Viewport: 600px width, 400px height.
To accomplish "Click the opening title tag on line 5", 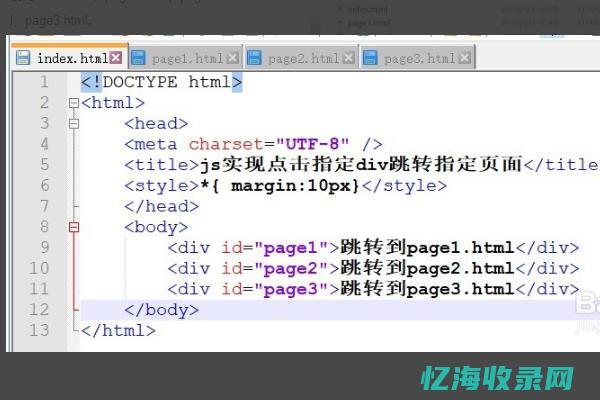I will pos(161,165).
